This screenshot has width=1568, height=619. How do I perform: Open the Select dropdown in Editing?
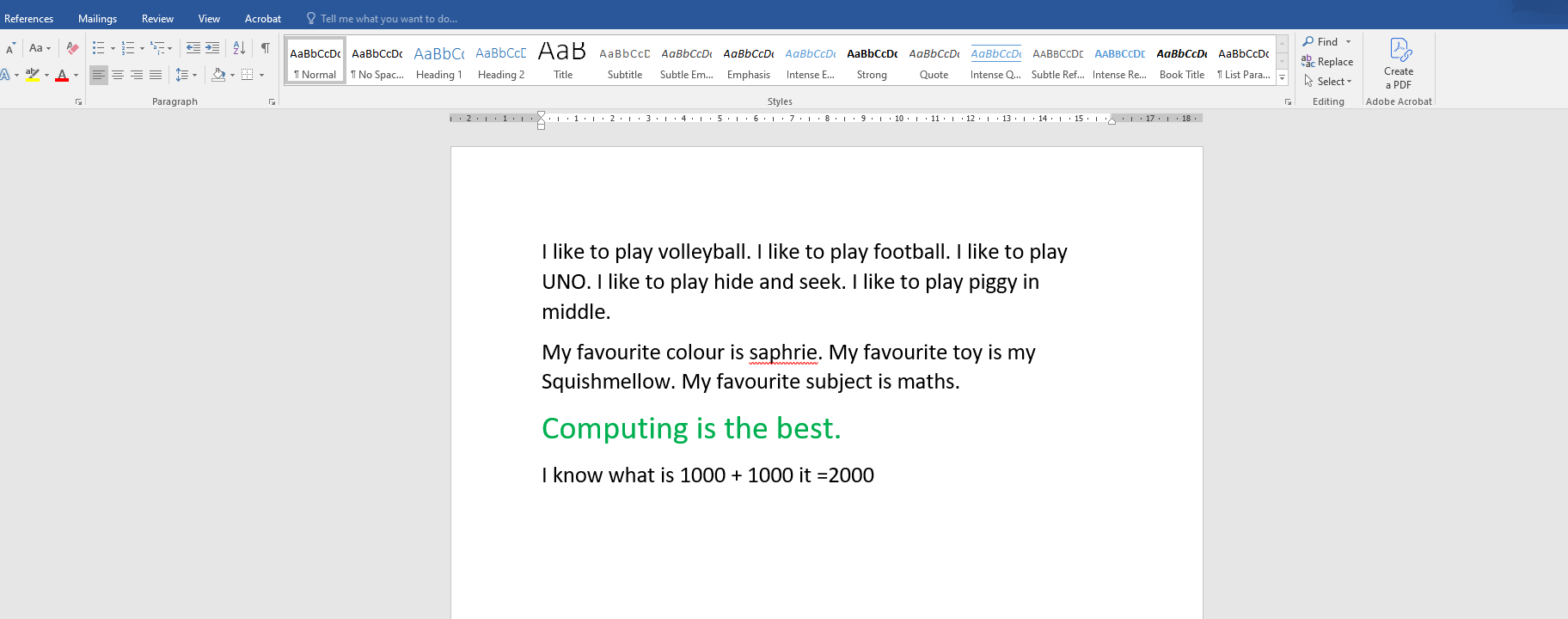(x=1329, y=82)
